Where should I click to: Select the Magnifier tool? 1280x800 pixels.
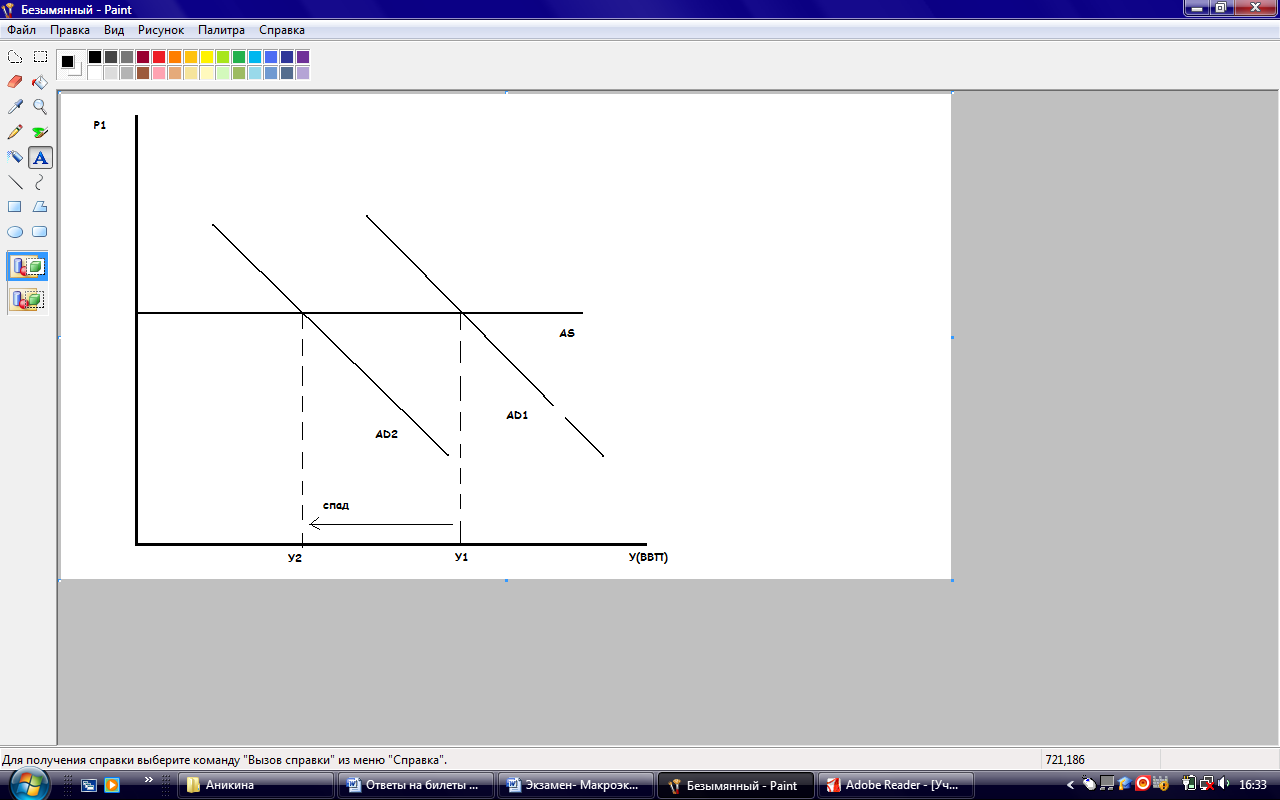click(40, 107)
